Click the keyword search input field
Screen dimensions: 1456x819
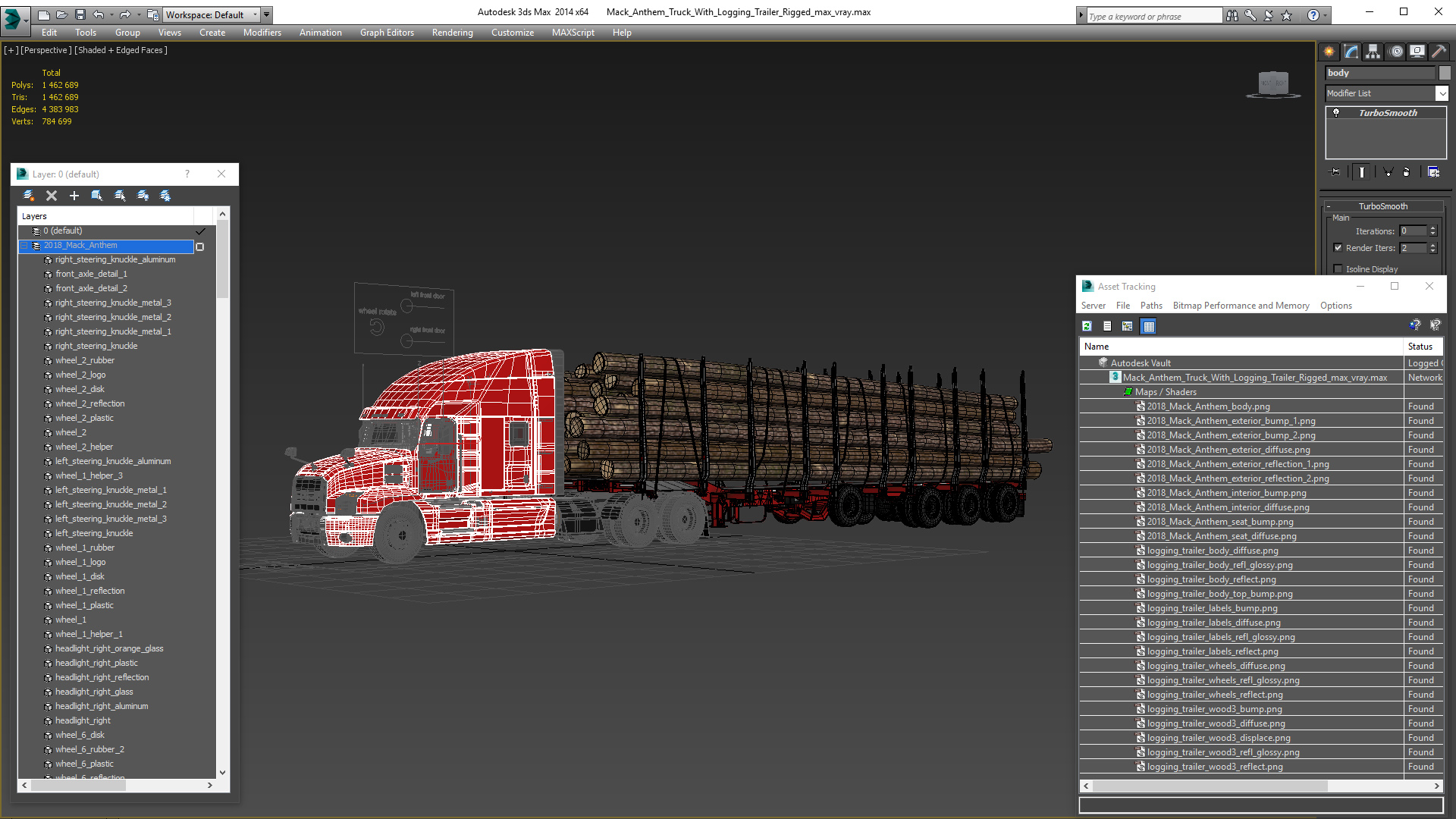pos(1153,16)
